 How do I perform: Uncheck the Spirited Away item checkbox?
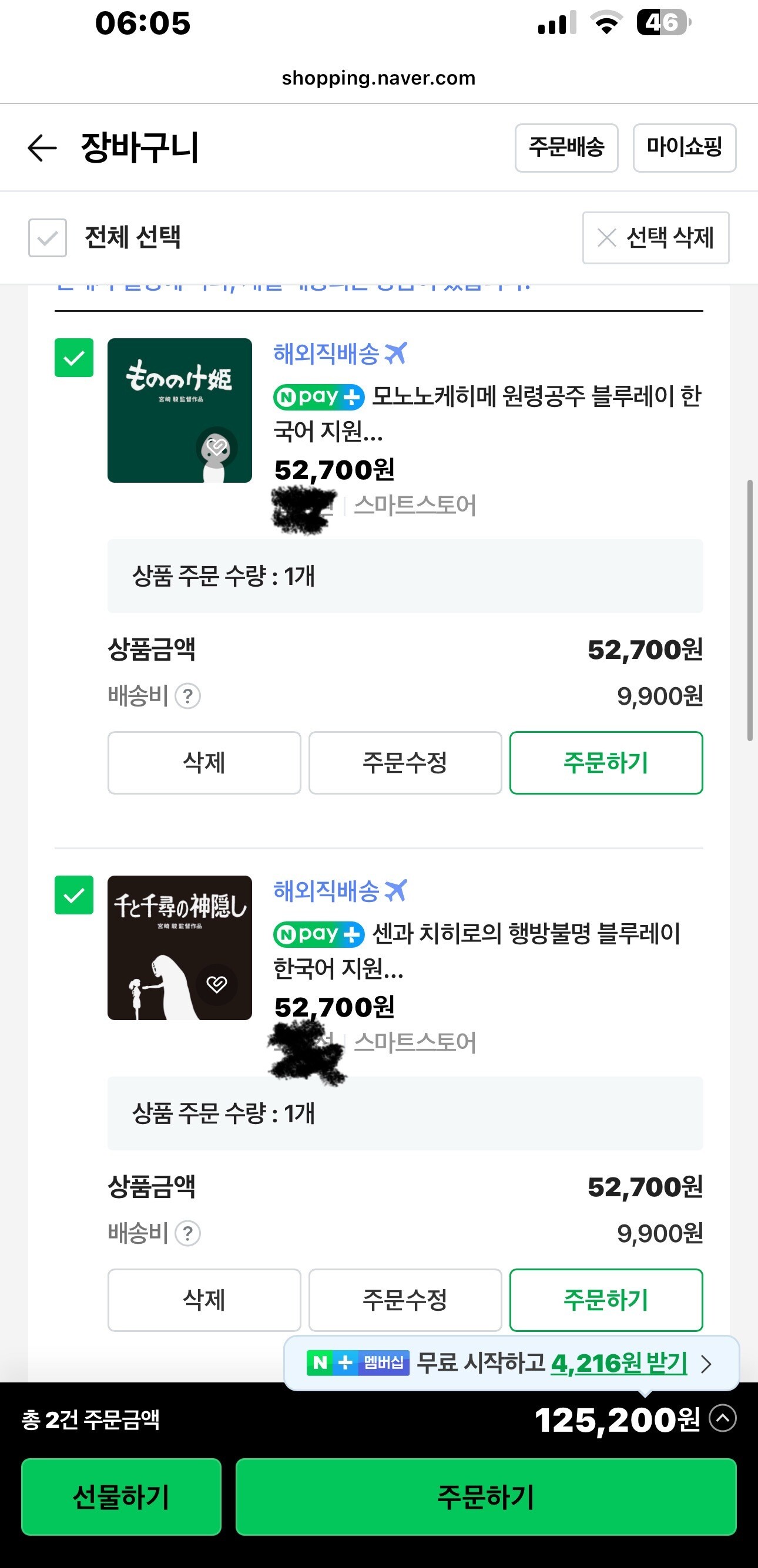(x=73, y=895)
